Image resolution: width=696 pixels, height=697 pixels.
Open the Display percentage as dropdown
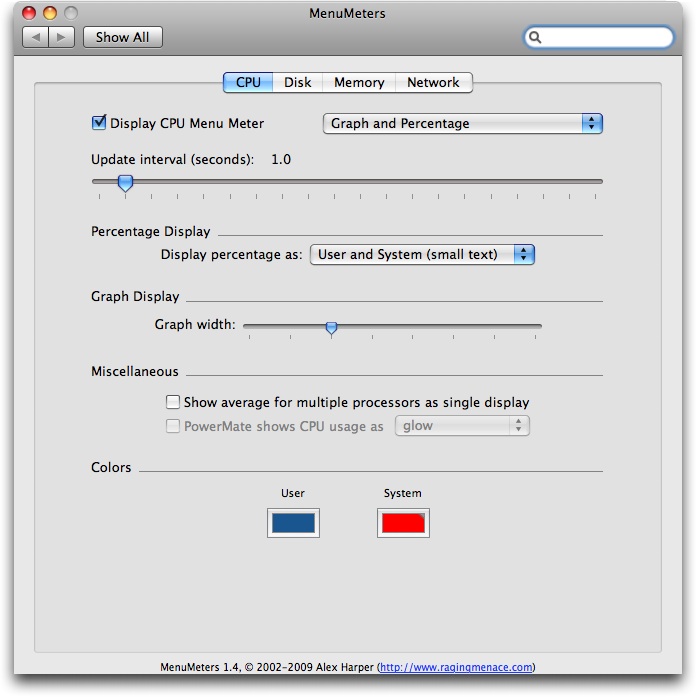click(x=422, y=255)
